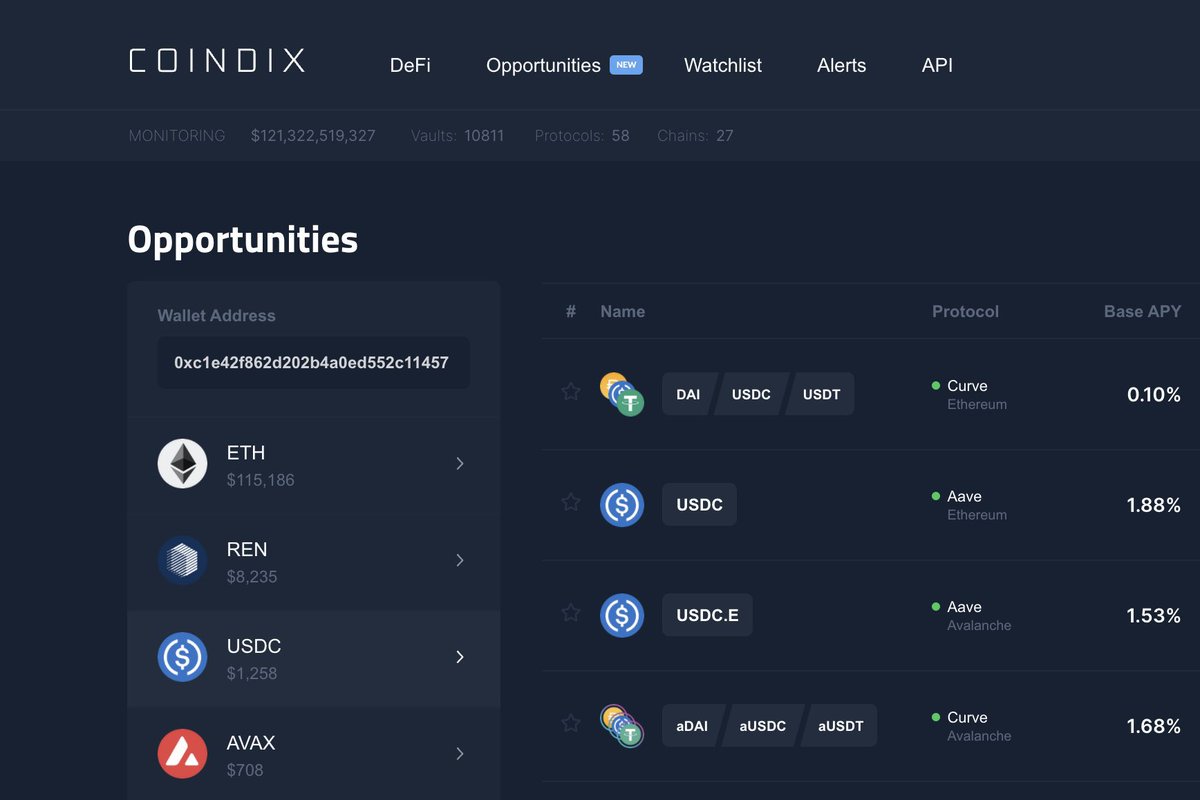Image resolution: width=1200 pixels, height=800 pixels.
Task: Select the USDC.E token tag
Action: pyautogui.click(x=707, y=615)
